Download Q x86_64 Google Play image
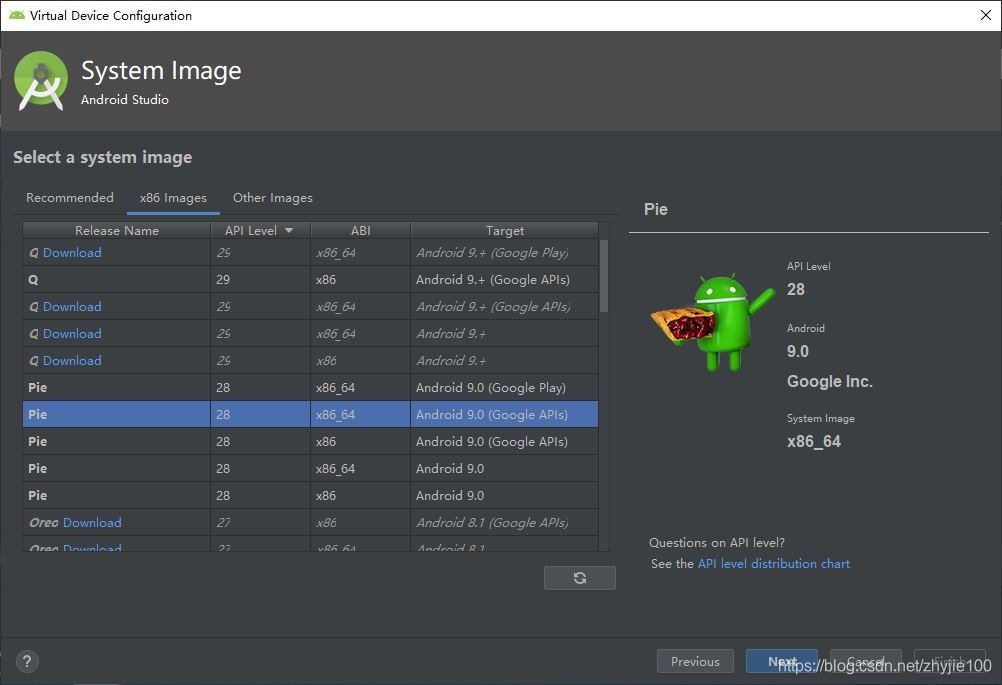 (x=72, y=252)
